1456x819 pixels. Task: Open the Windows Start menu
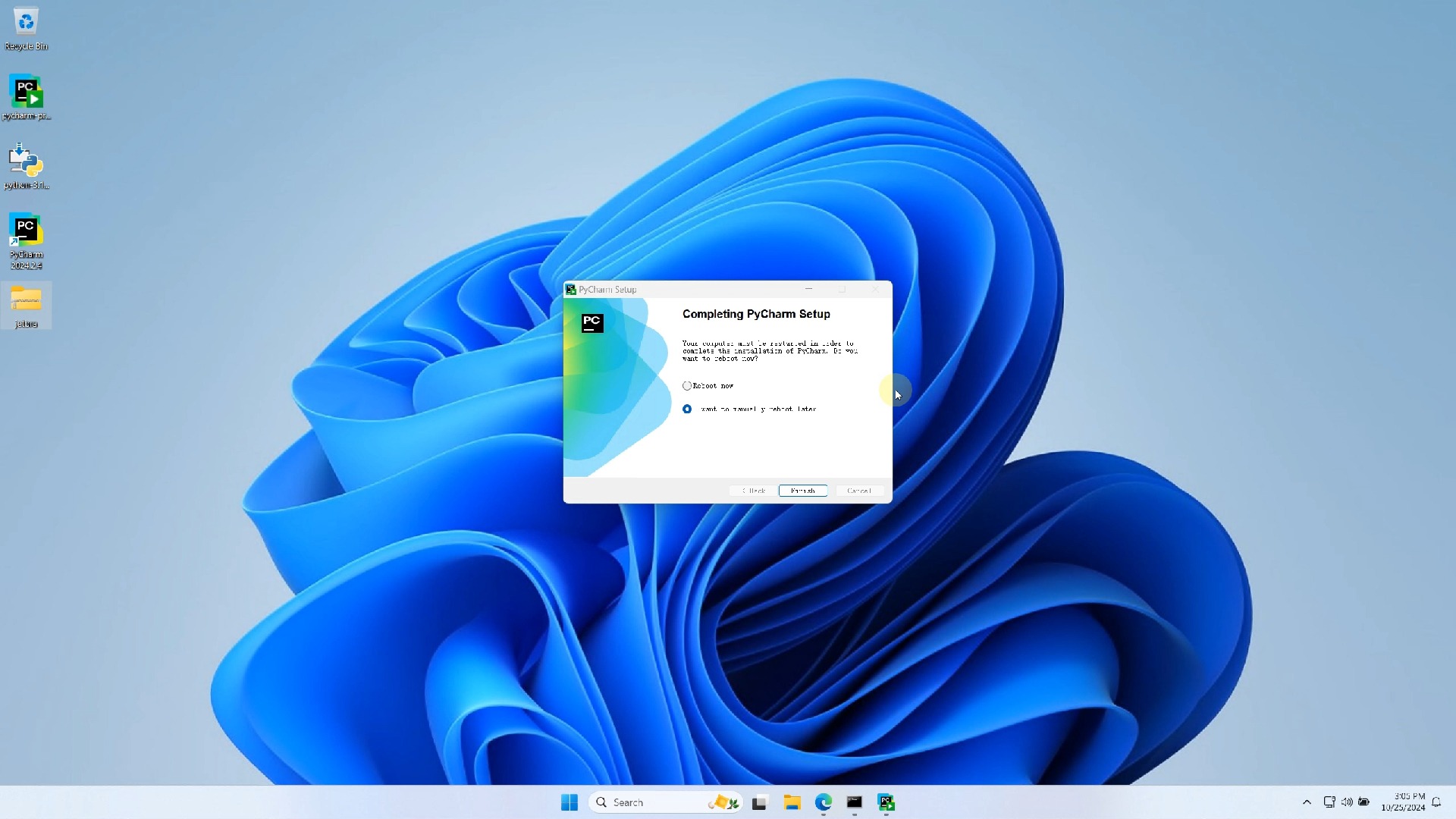tap(569, 802)
